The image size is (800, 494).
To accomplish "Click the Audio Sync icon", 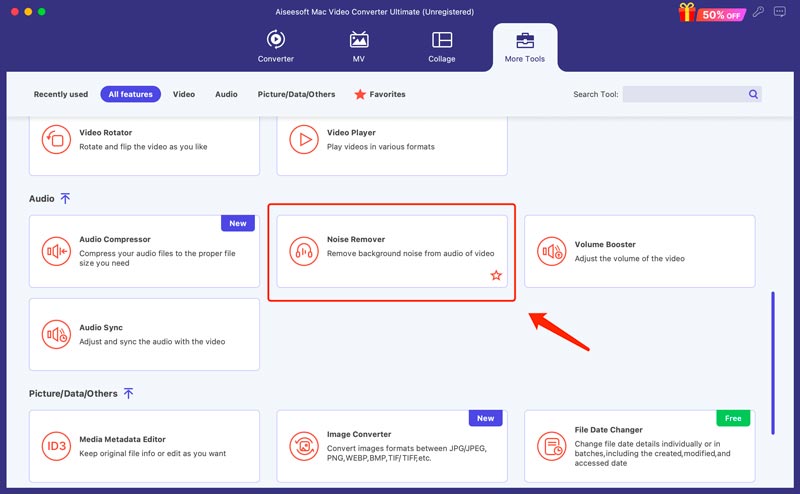I will point(55,334).
